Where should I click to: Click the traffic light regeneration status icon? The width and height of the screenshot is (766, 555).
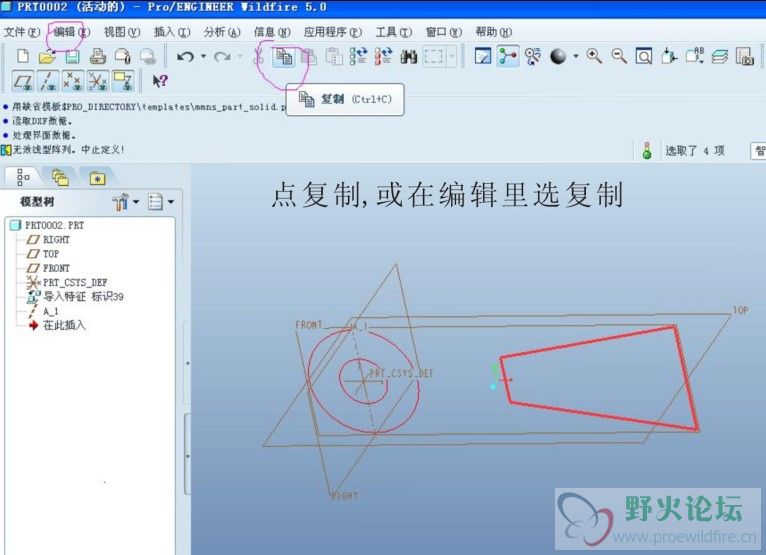(x=647, y=150)
